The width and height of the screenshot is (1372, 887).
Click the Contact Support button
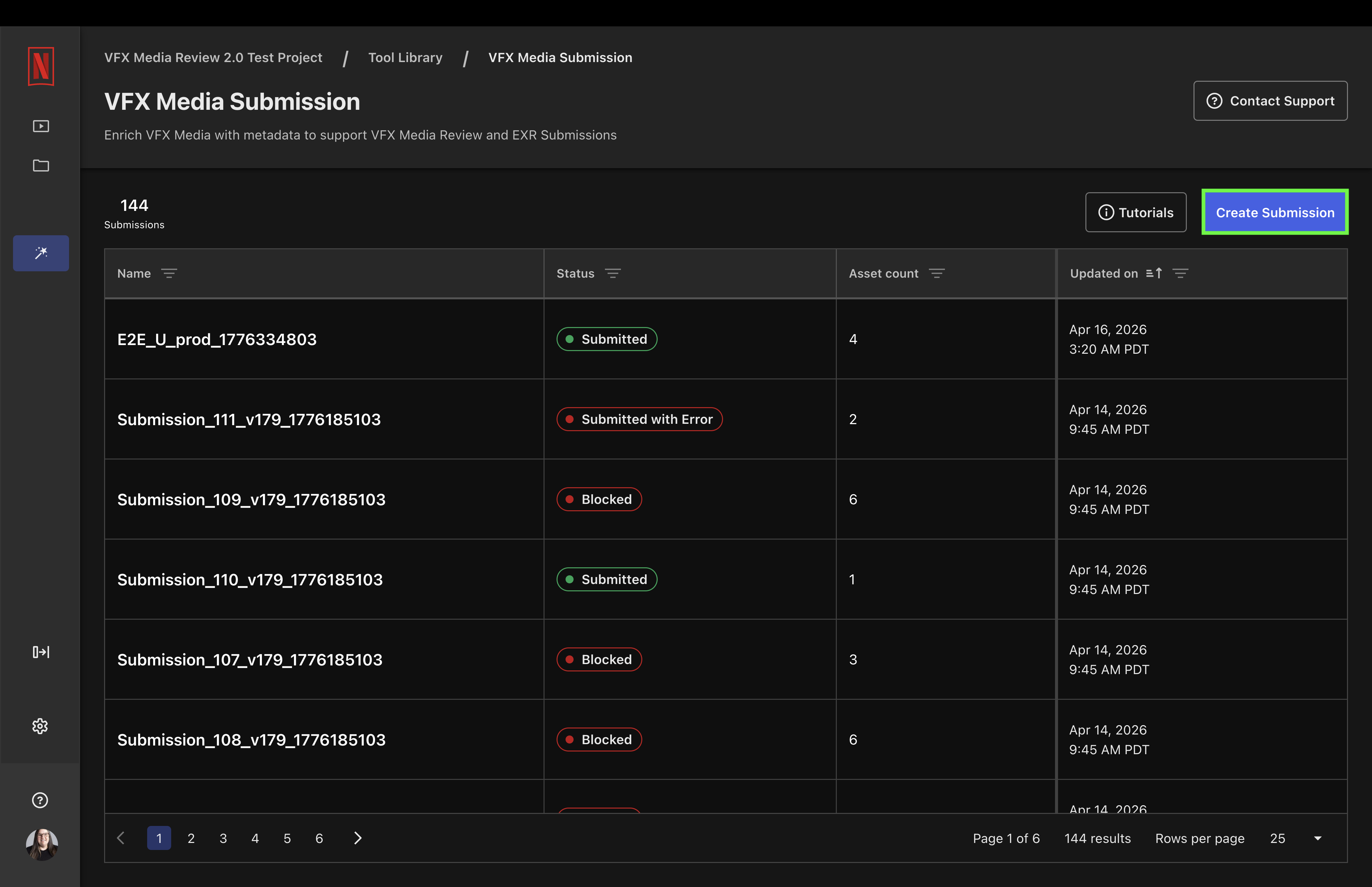1270,101
